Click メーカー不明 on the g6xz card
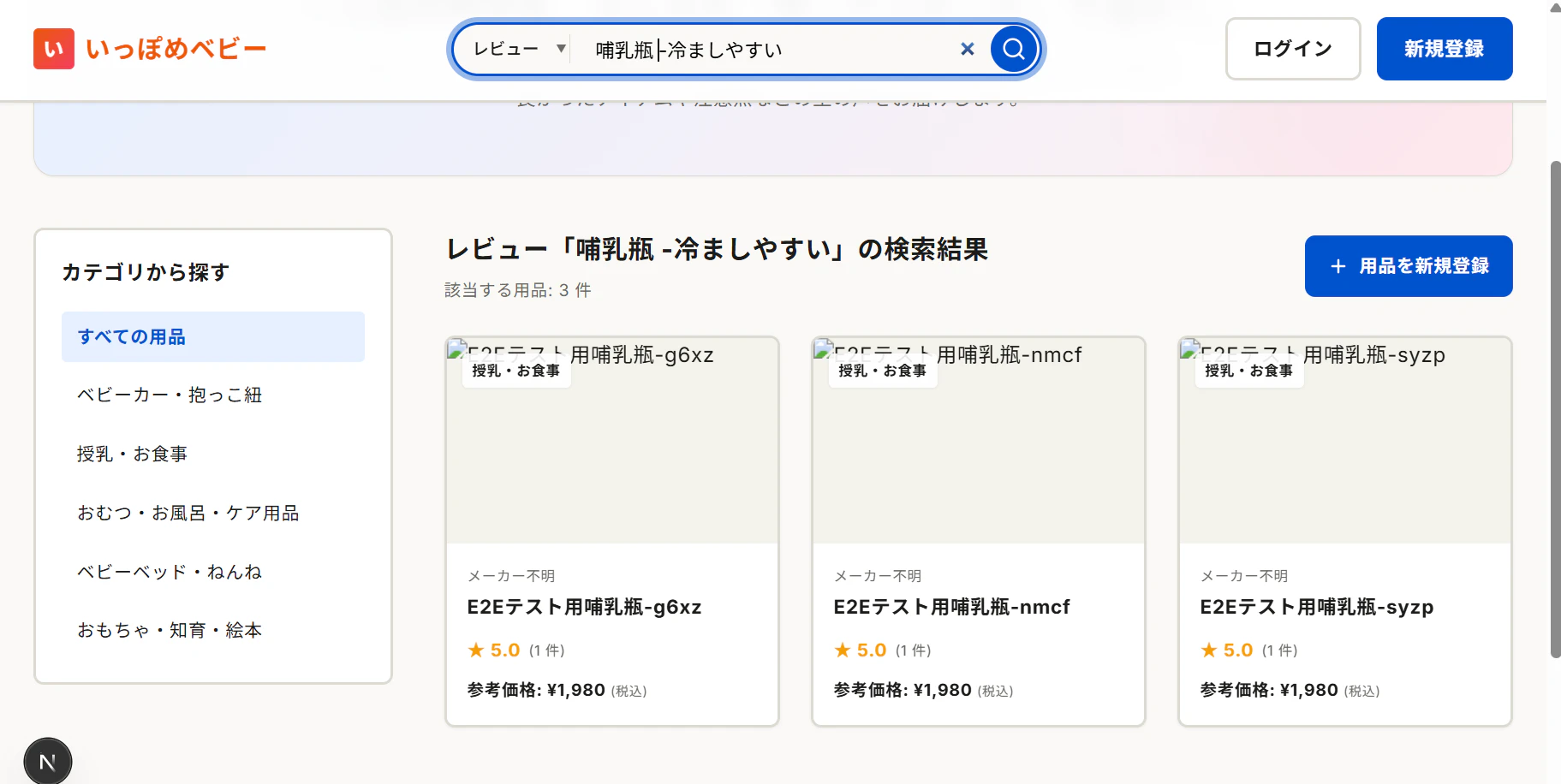Viewport: 1561px width, 784px height. click(x=511, y=576)
